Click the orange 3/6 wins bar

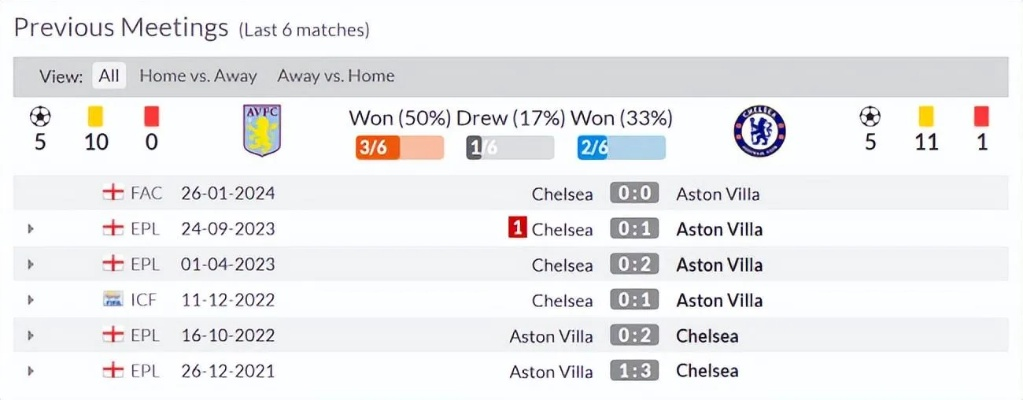pos(399,148)
